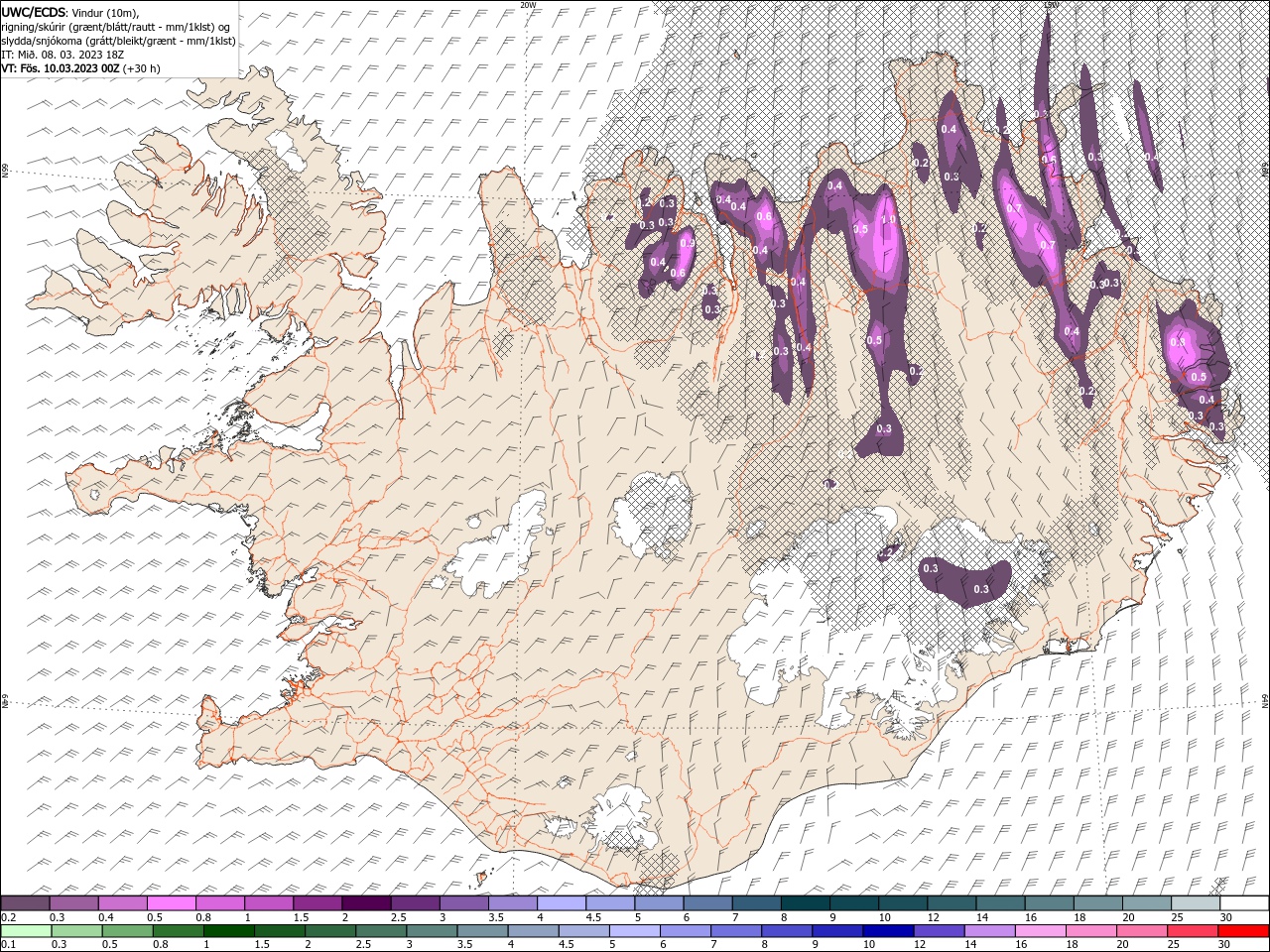The height and width of the screenshot is (952, 1270).
Task: Select the upper legend swatch labeled 6
Action: click(x=706, y=903)
